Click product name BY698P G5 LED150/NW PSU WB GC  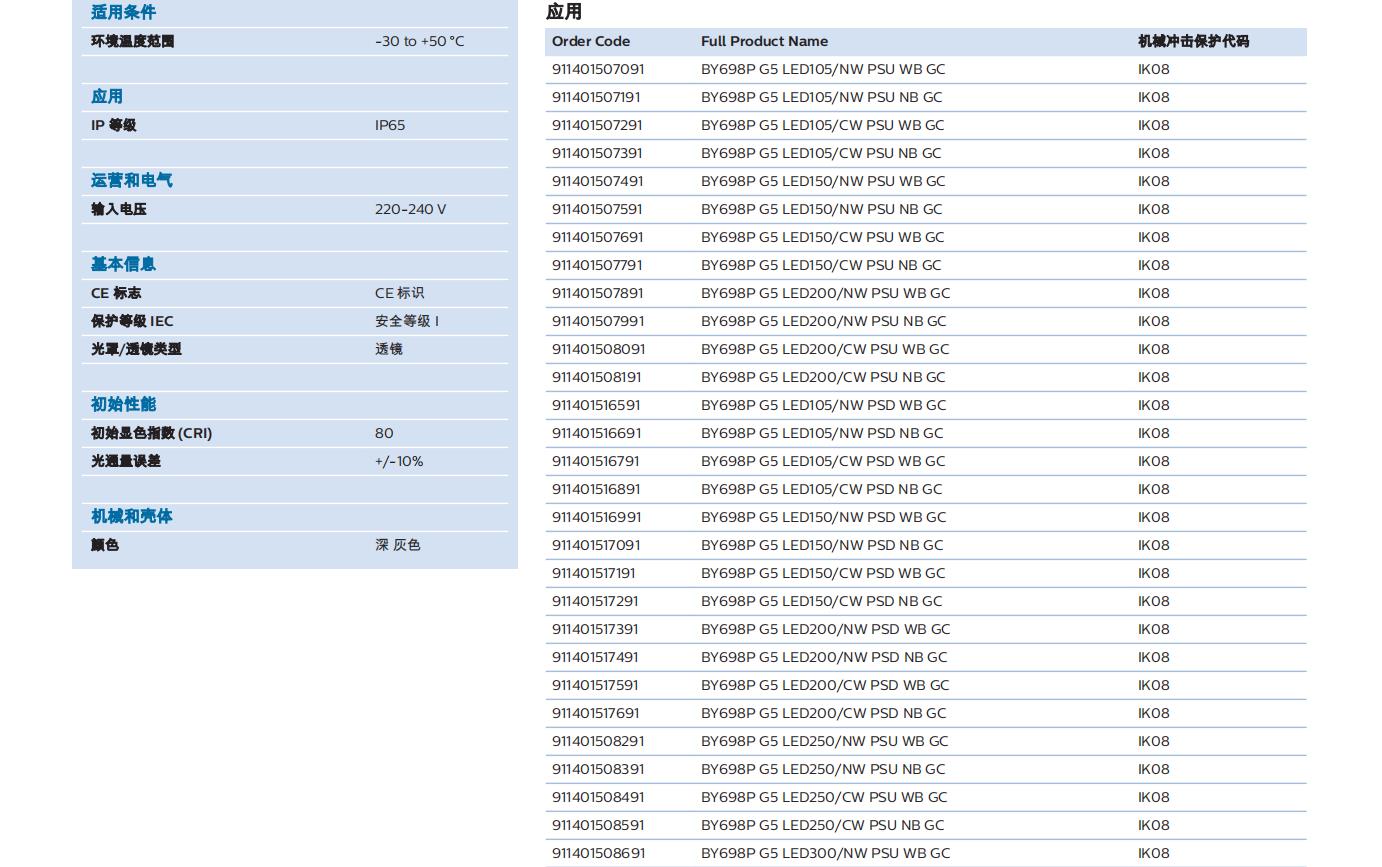823,181
